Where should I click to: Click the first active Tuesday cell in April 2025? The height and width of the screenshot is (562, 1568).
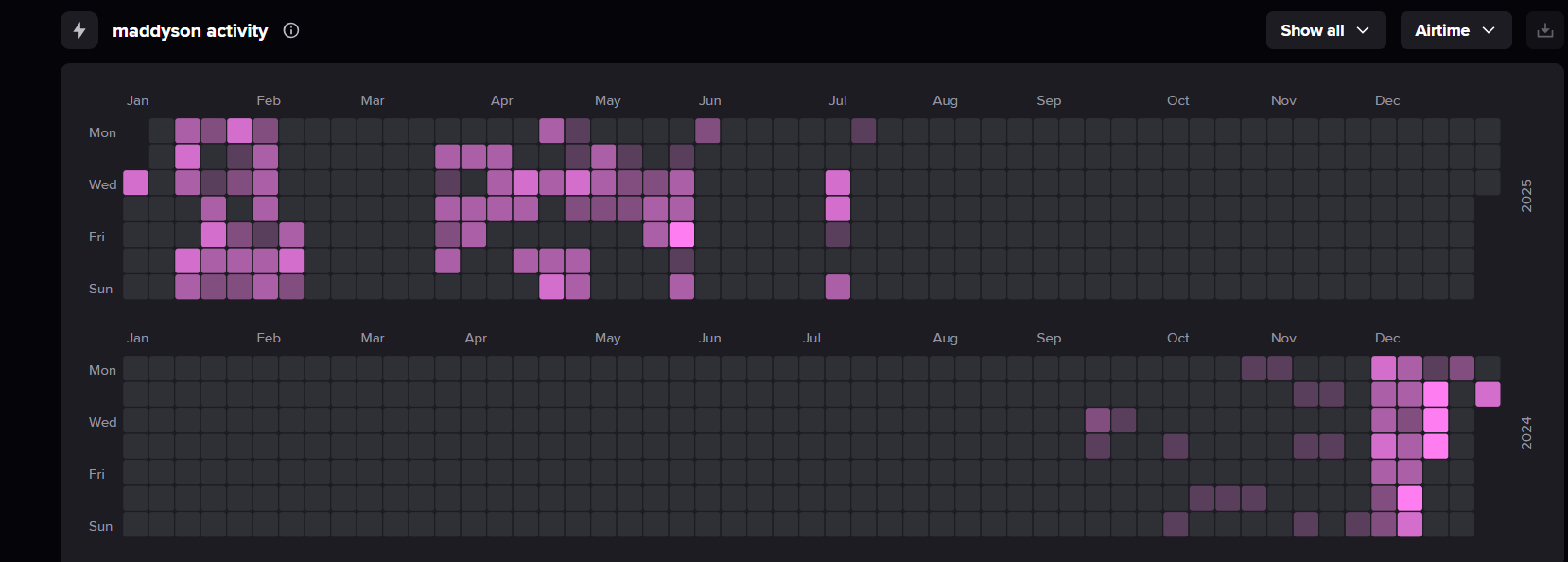[x=447, y=156]
